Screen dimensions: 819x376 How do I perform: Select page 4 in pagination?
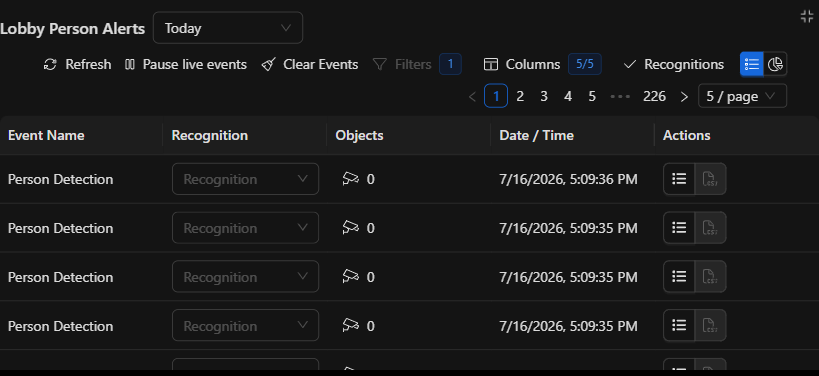pos(568,97)
